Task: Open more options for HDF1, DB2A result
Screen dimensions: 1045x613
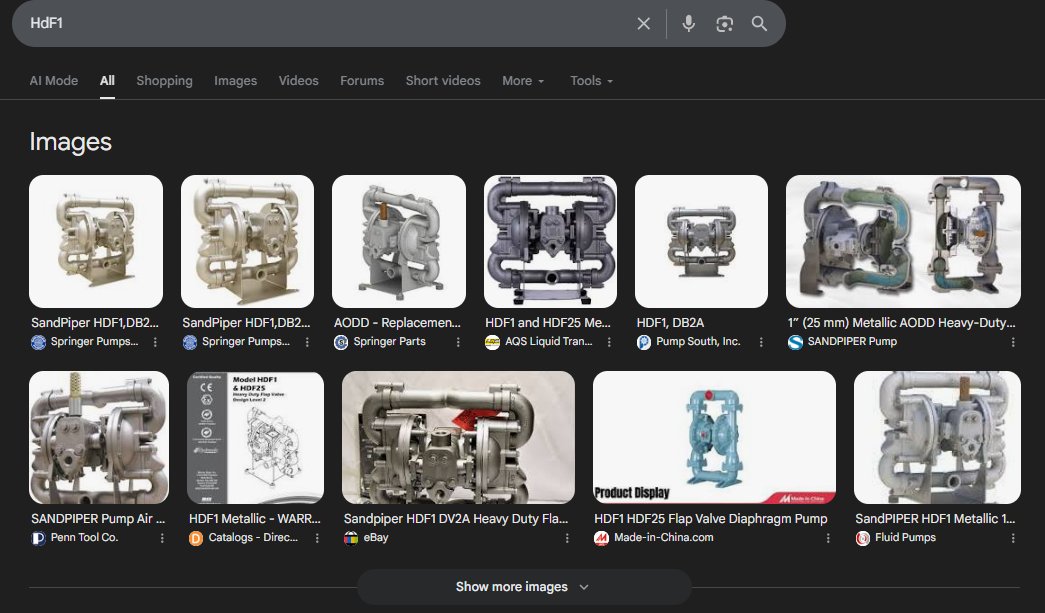Action: click(760, 342)
